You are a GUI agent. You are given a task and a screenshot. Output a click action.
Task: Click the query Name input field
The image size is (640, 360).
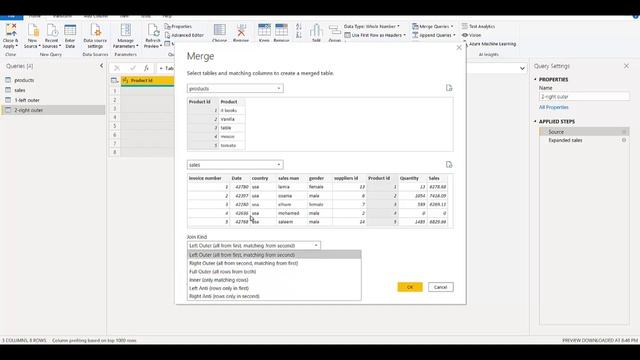pos(584,97)
